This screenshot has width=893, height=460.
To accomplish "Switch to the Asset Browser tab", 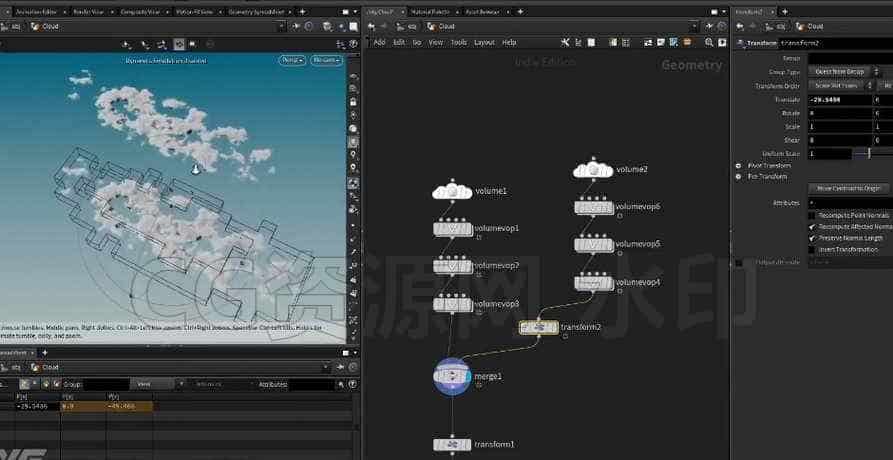I will coord(481,11).
